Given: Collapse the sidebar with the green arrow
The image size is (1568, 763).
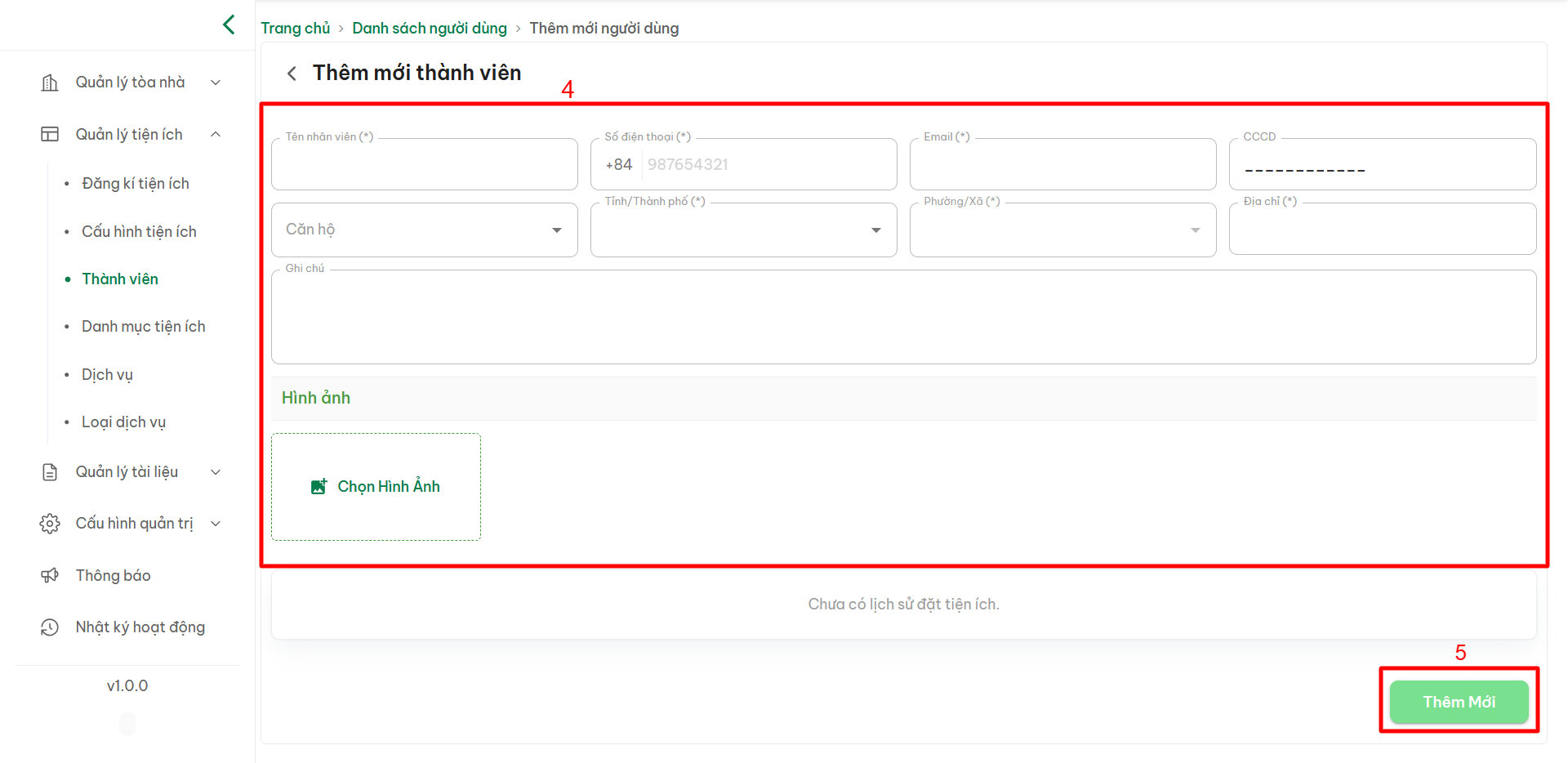Looking at the screenshot, I should pyautogui.click(x=229, y=25).
